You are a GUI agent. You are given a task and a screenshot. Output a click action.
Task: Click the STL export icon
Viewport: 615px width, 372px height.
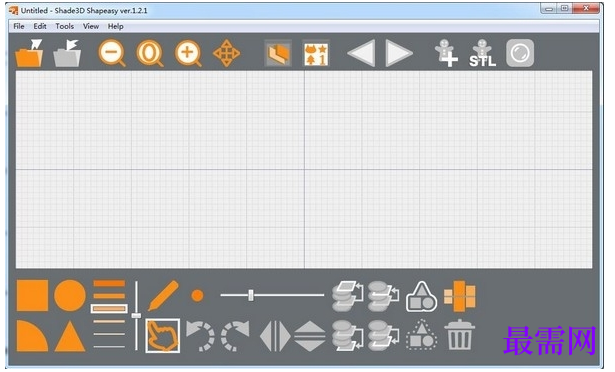(482, 53)
